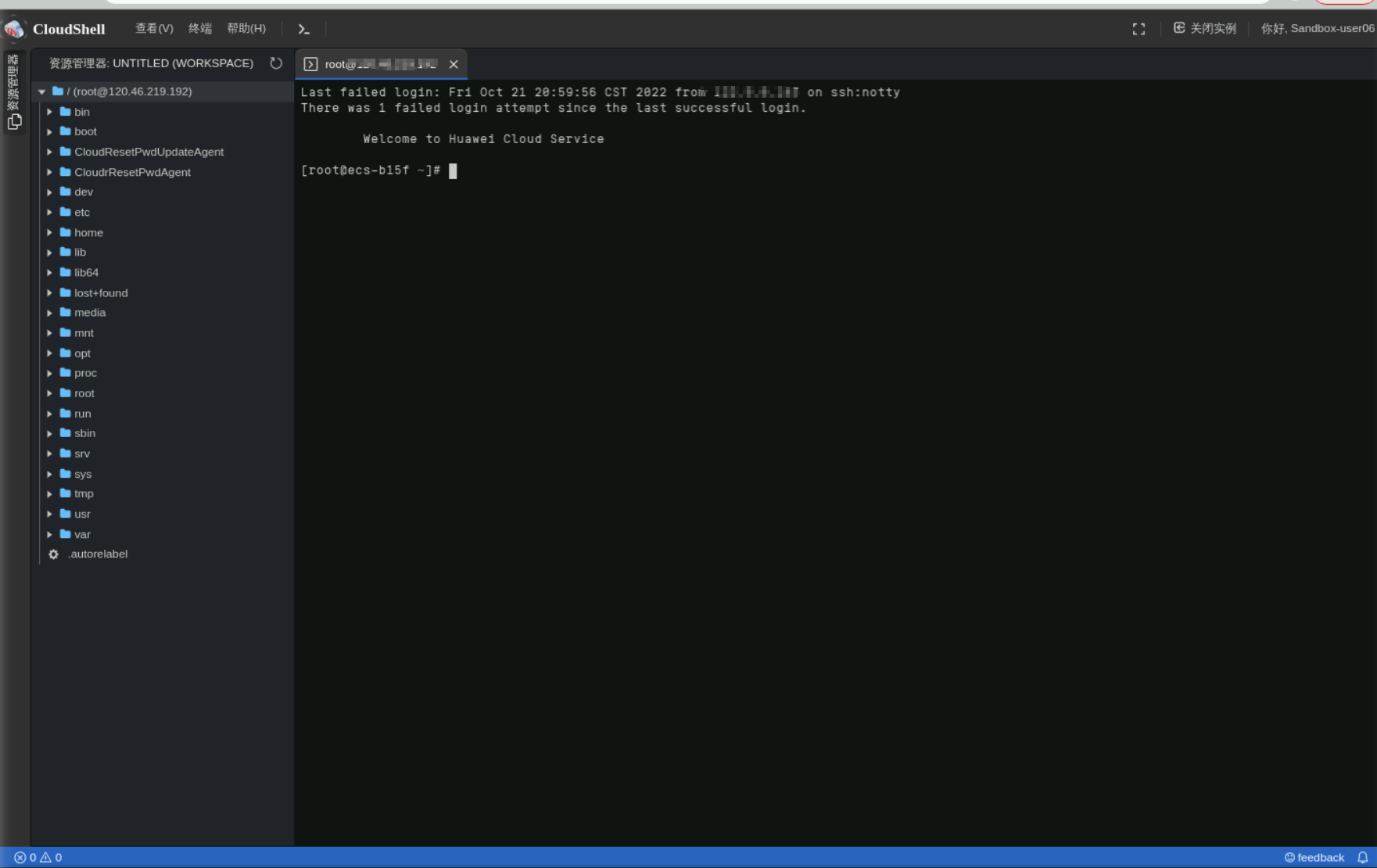Select the sbin folder name

pos(85,433)
